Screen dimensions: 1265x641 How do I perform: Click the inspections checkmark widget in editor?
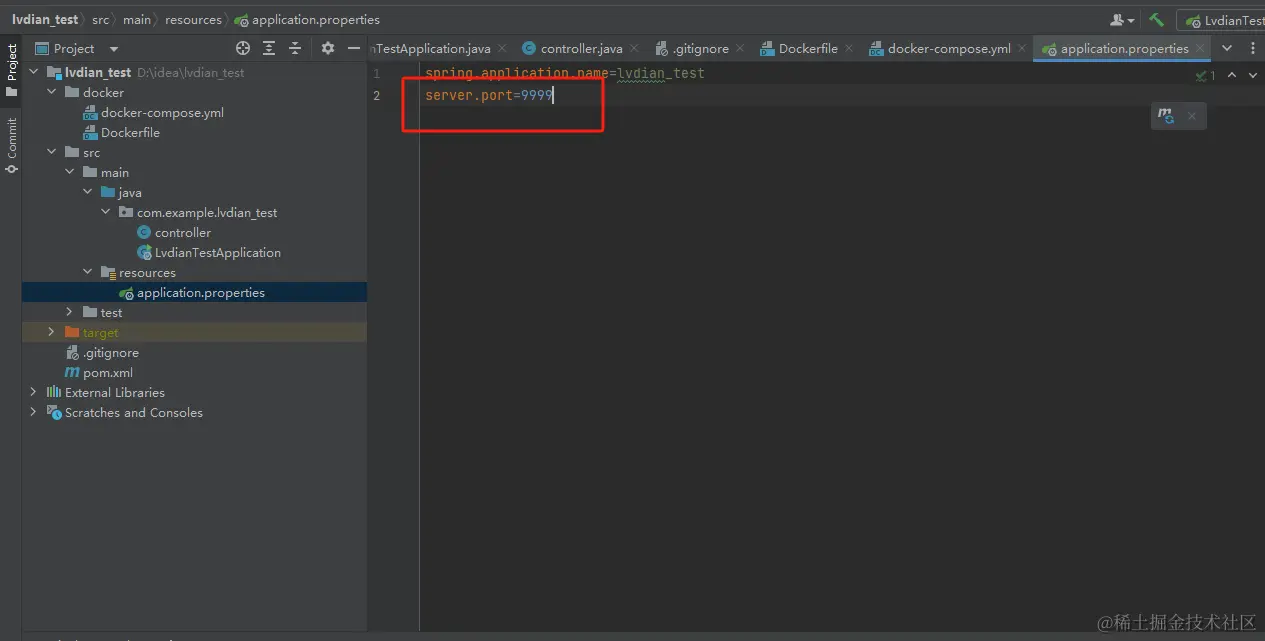(1206, 75)
